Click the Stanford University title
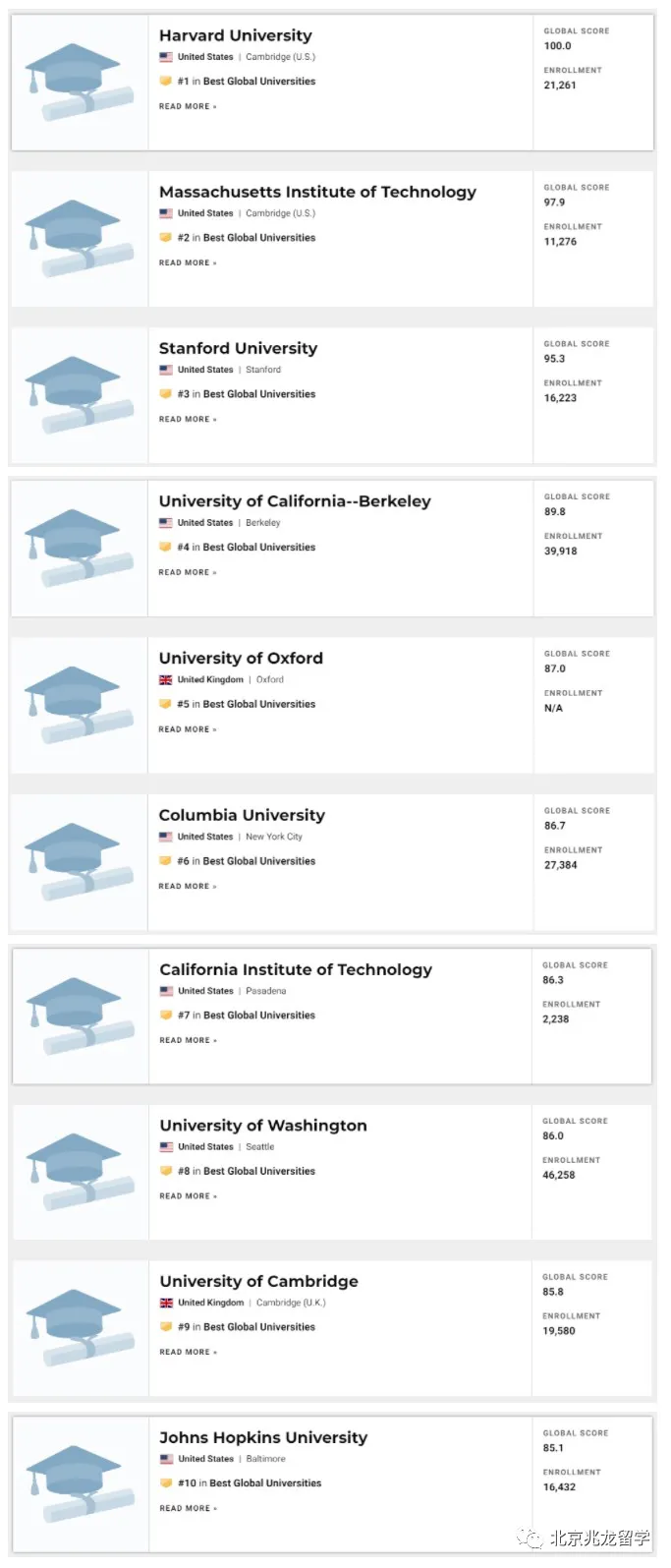671x1568 pixels. 238,348
